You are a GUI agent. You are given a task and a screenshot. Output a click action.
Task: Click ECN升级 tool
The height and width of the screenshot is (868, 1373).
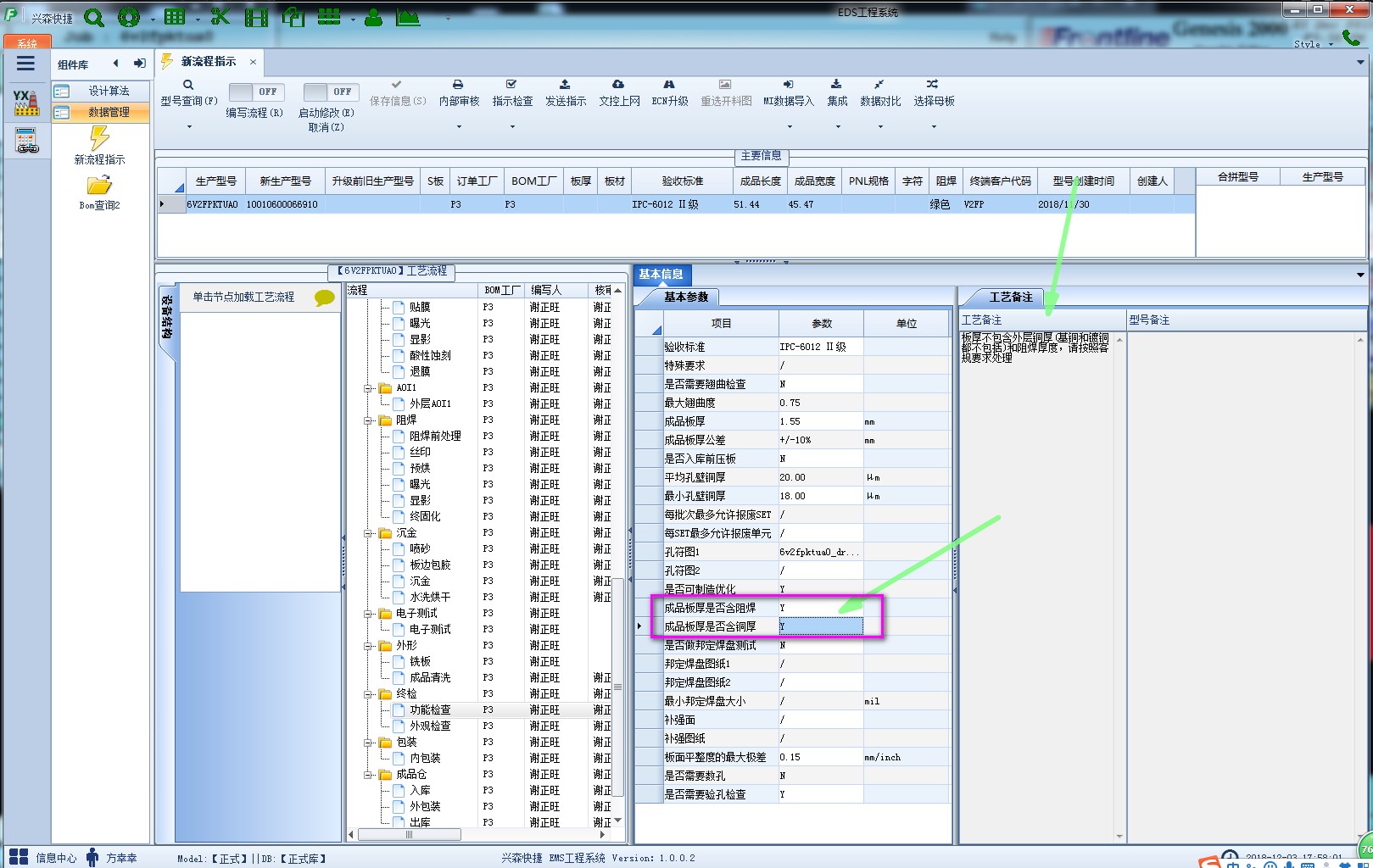pyautogui.click(x=669, y=92)
